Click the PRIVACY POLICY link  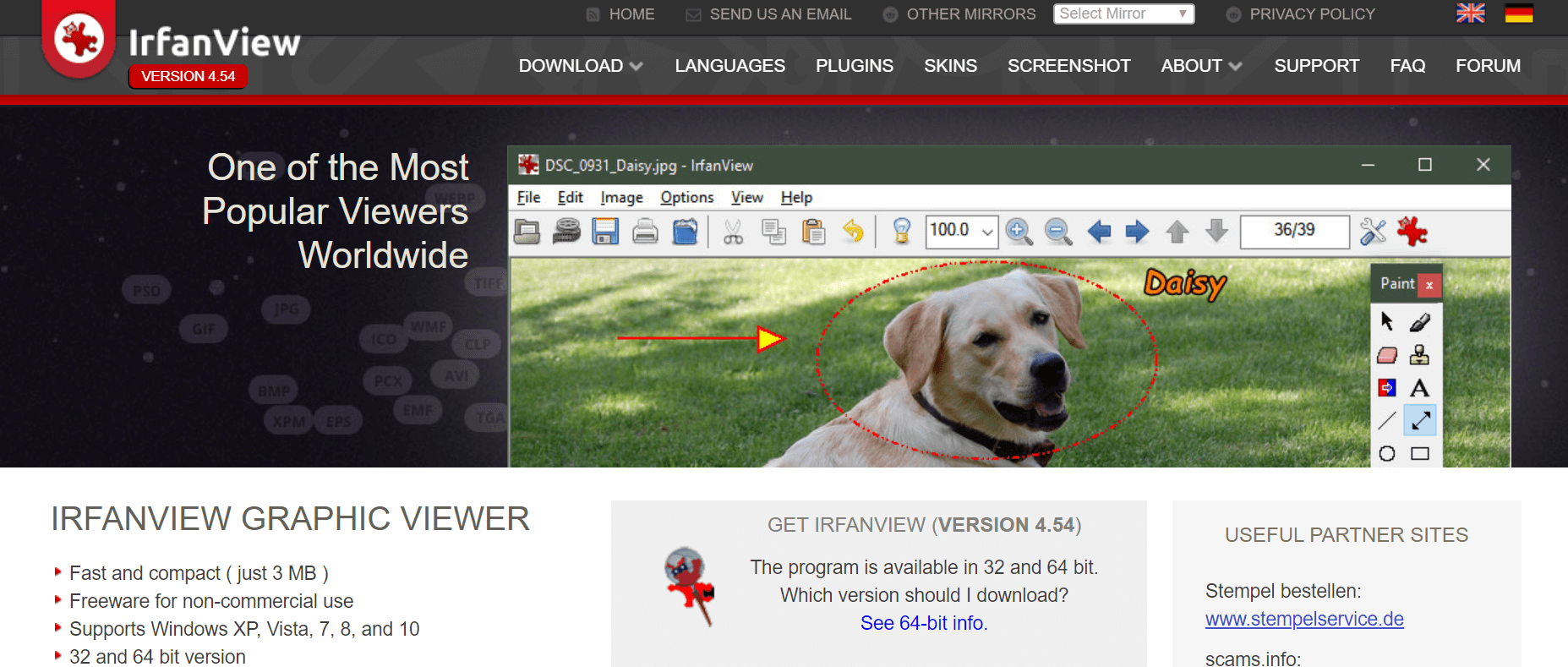[1312, 14]
